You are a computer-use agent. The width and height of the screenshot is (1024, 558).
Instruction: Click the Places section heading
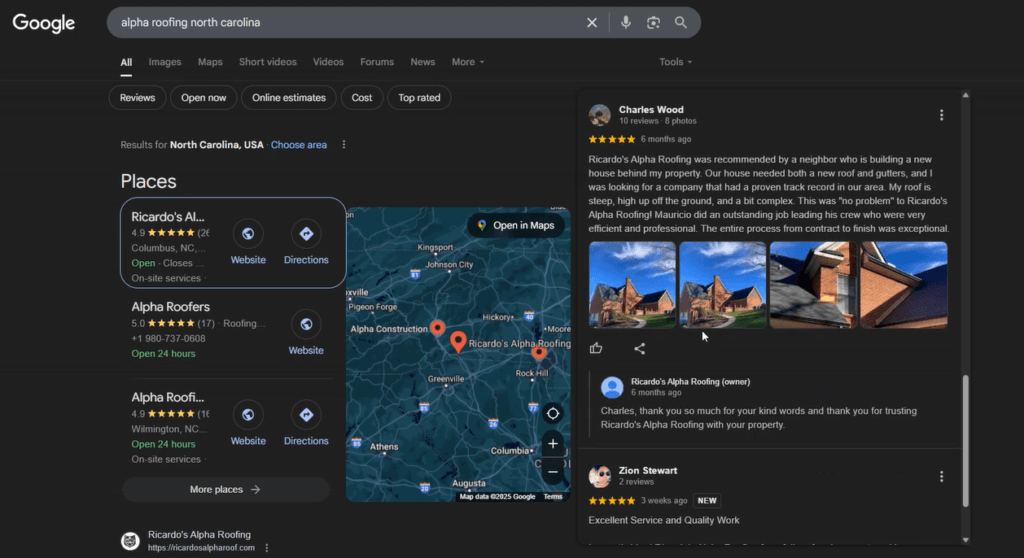point(148,182)
